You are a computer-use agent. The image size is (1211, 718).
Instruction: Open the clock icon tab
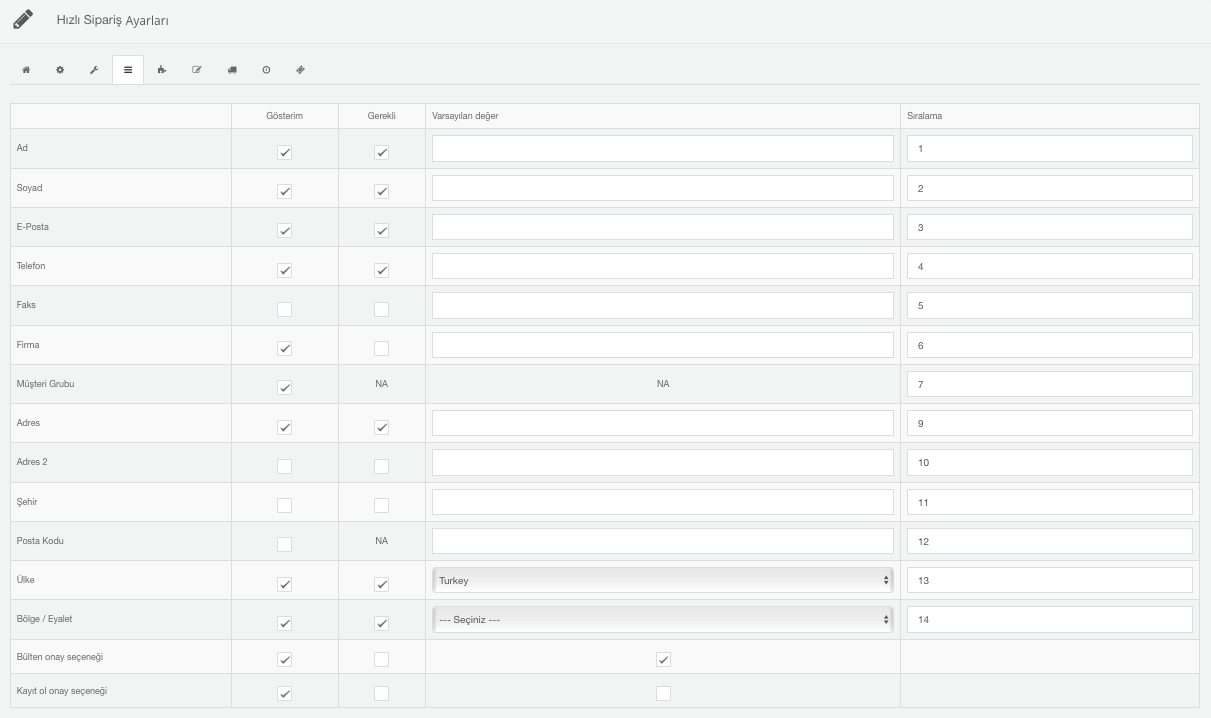click(x=266, y=70)
